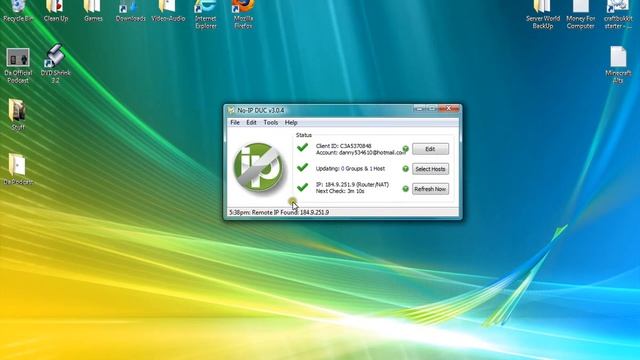Click the Client ID and Account text
The height and width of the screenshot is (360, 640).
361,149
